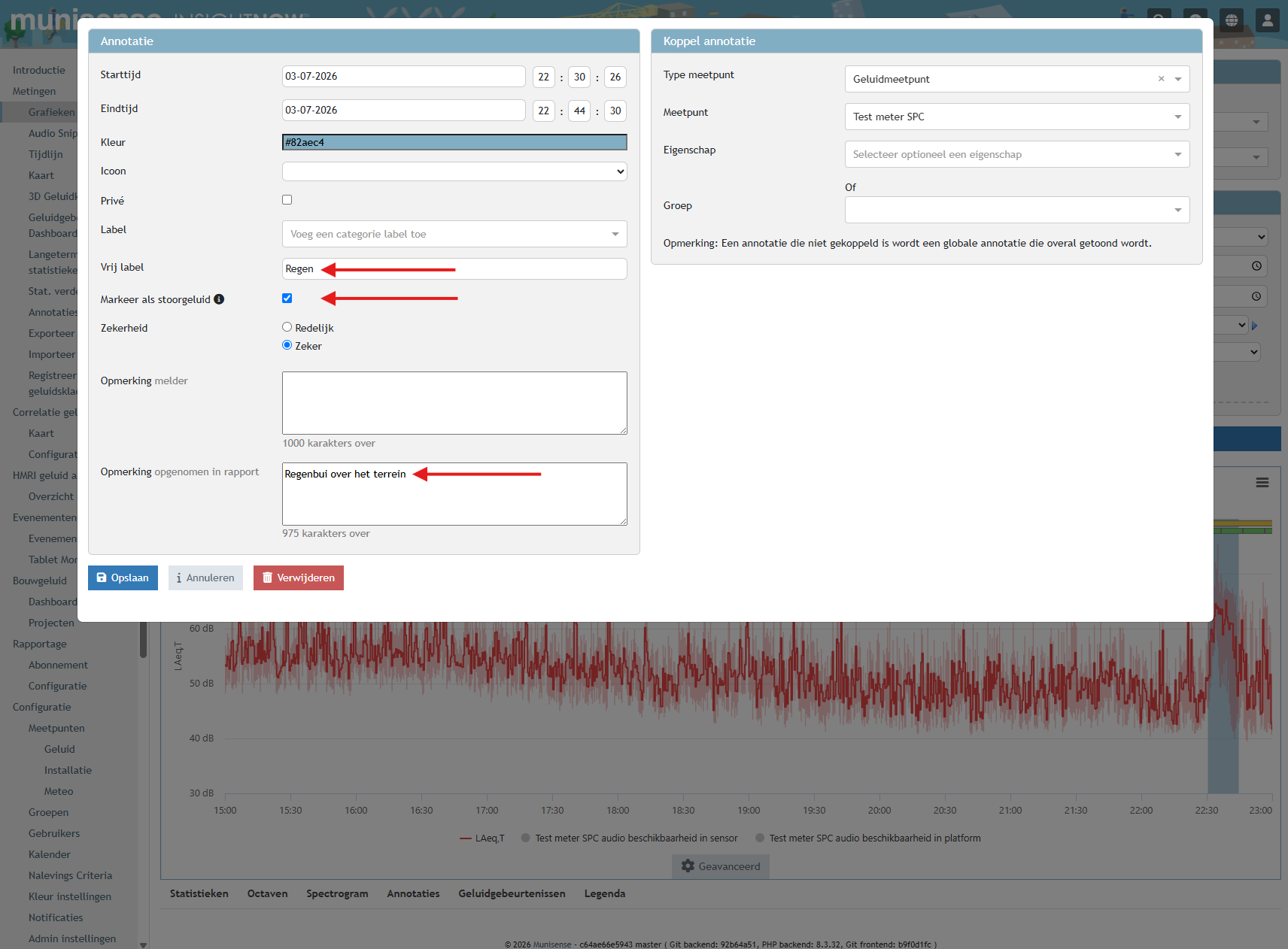The height and width of the screenshot is (949, 1288).
Task: Open the Legenda tab
Action: click(605, 893)
